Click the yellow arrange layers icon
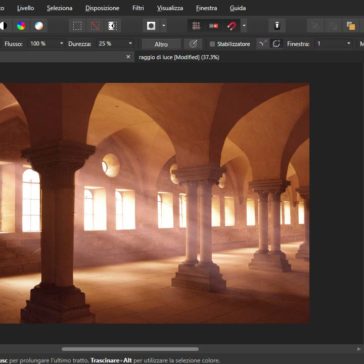The width and height of the screenshot is (364, 364). click(x=351, y=26)
